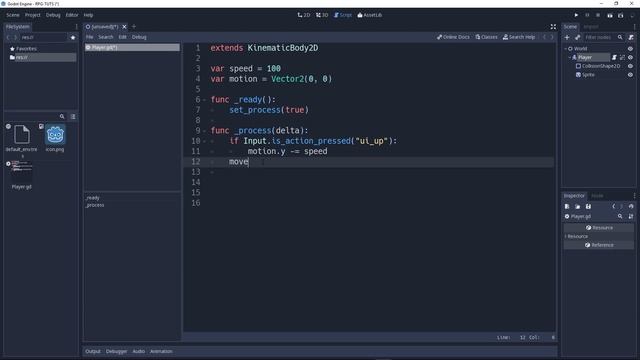This screenshot has height=360, width=640.
Task: Switch to 2D workspace
Action: (304, 15)
